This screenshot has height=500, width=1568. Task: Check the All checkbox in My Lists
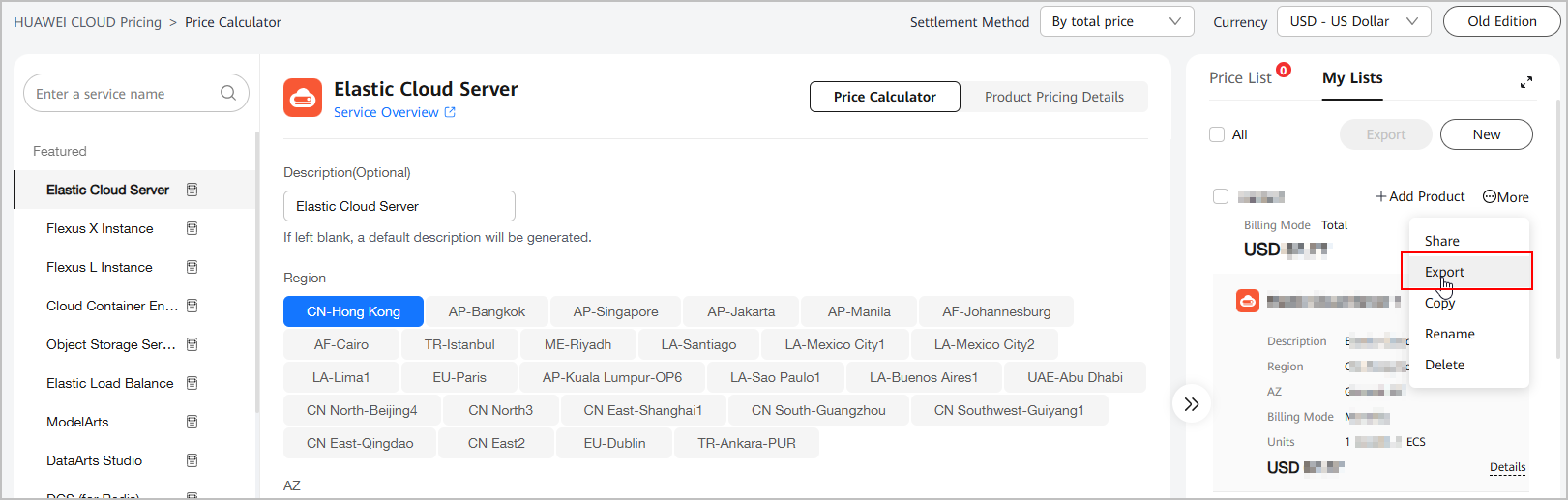(x=1217, y=134)
